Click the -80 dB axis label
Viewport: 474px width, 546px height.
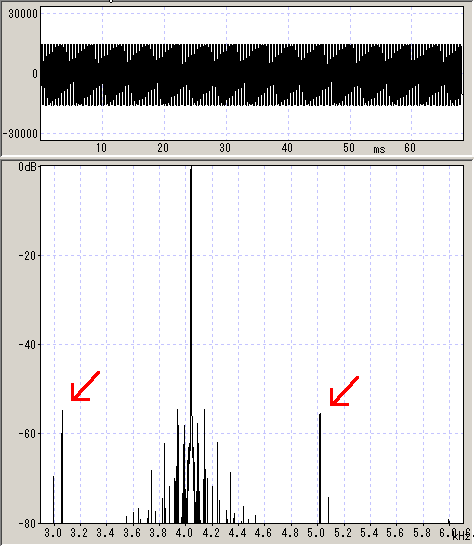coord(29,523)
